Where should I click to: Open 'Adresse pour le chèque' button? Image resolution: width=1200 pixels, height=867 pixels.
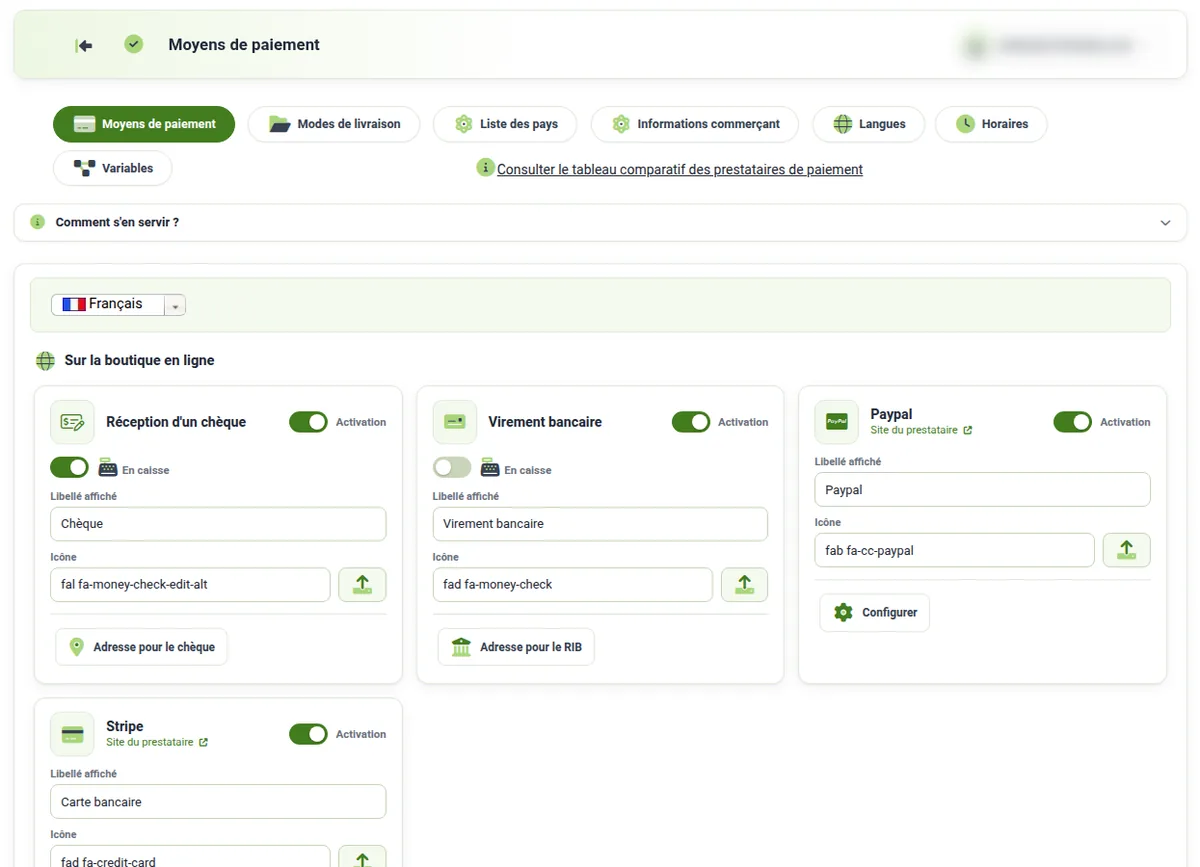pyautogui.click(x=141, y=647)
